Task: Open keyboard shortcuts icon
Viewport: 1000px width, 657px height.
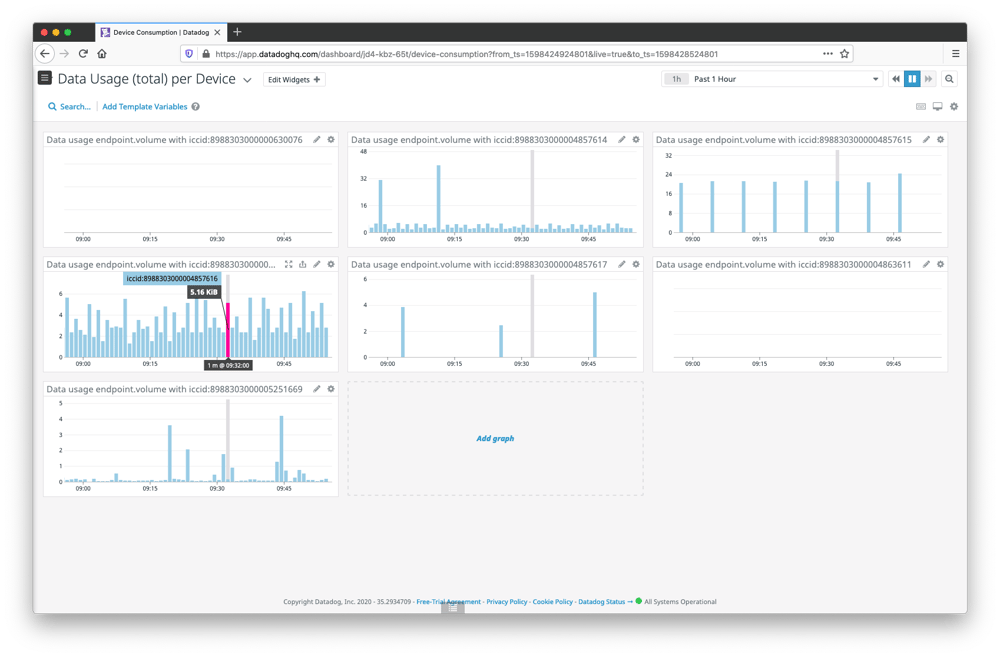Action: [921, 106]
